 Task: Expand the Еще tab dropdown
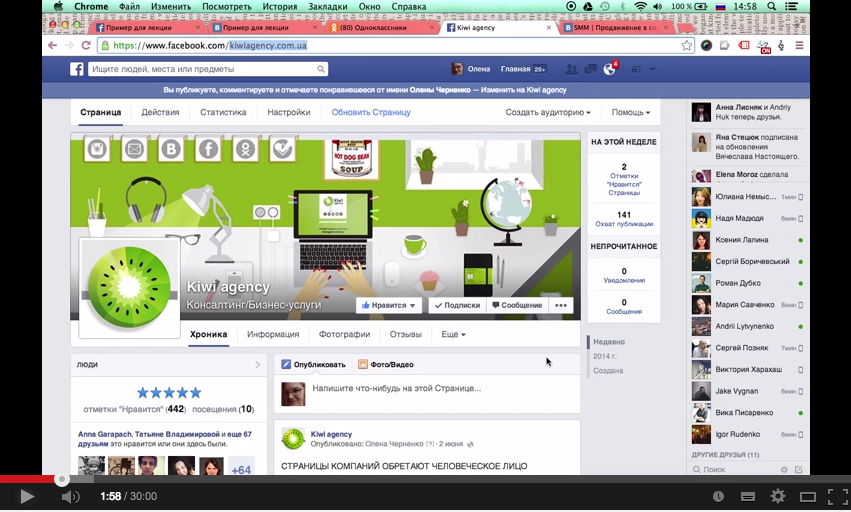[453, 334]
